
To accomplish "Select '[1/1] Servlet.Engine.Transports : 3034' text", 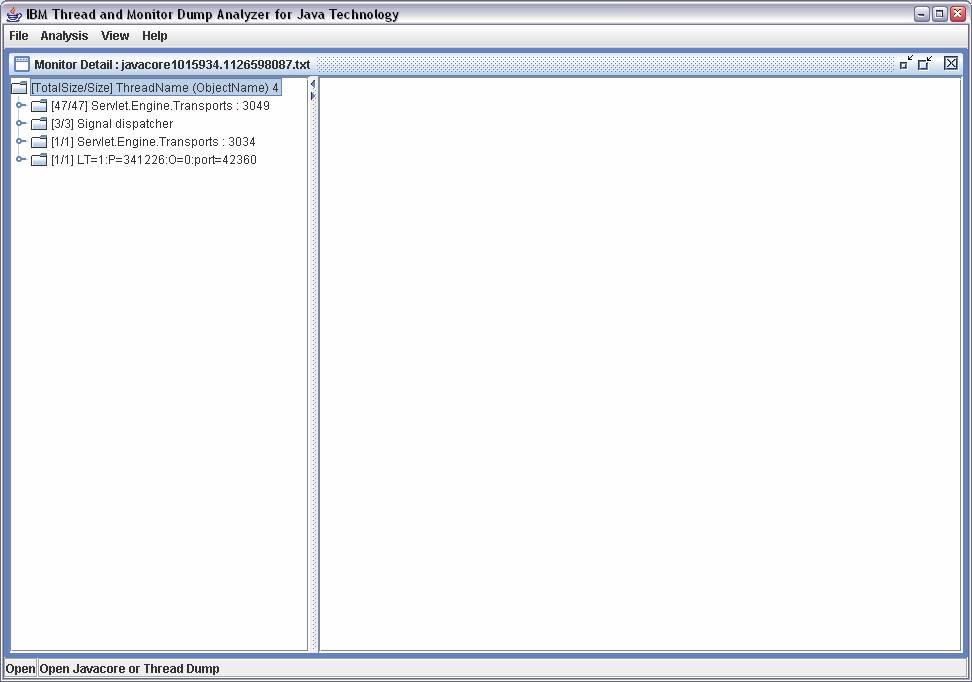I will [x=153, y=142].
